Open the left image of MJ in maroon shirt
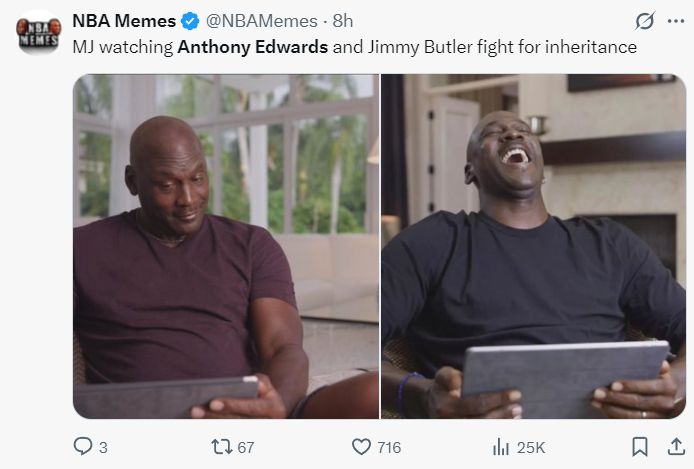Image resolution: width=694 pixels, height=469 pixels. click(x=226, y=246)
